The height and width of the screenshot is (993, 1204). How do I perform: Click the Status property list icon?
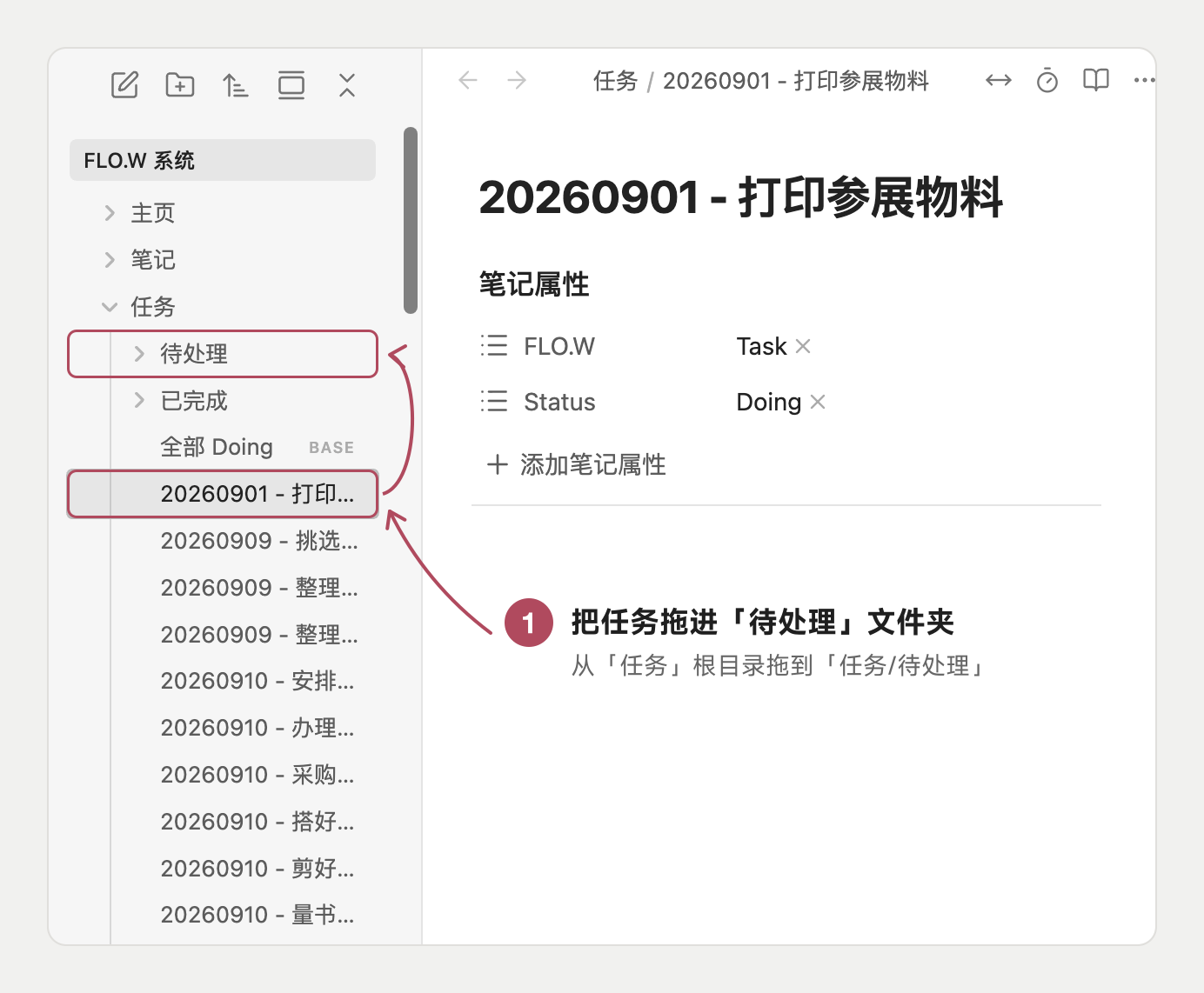pos(494,402)
